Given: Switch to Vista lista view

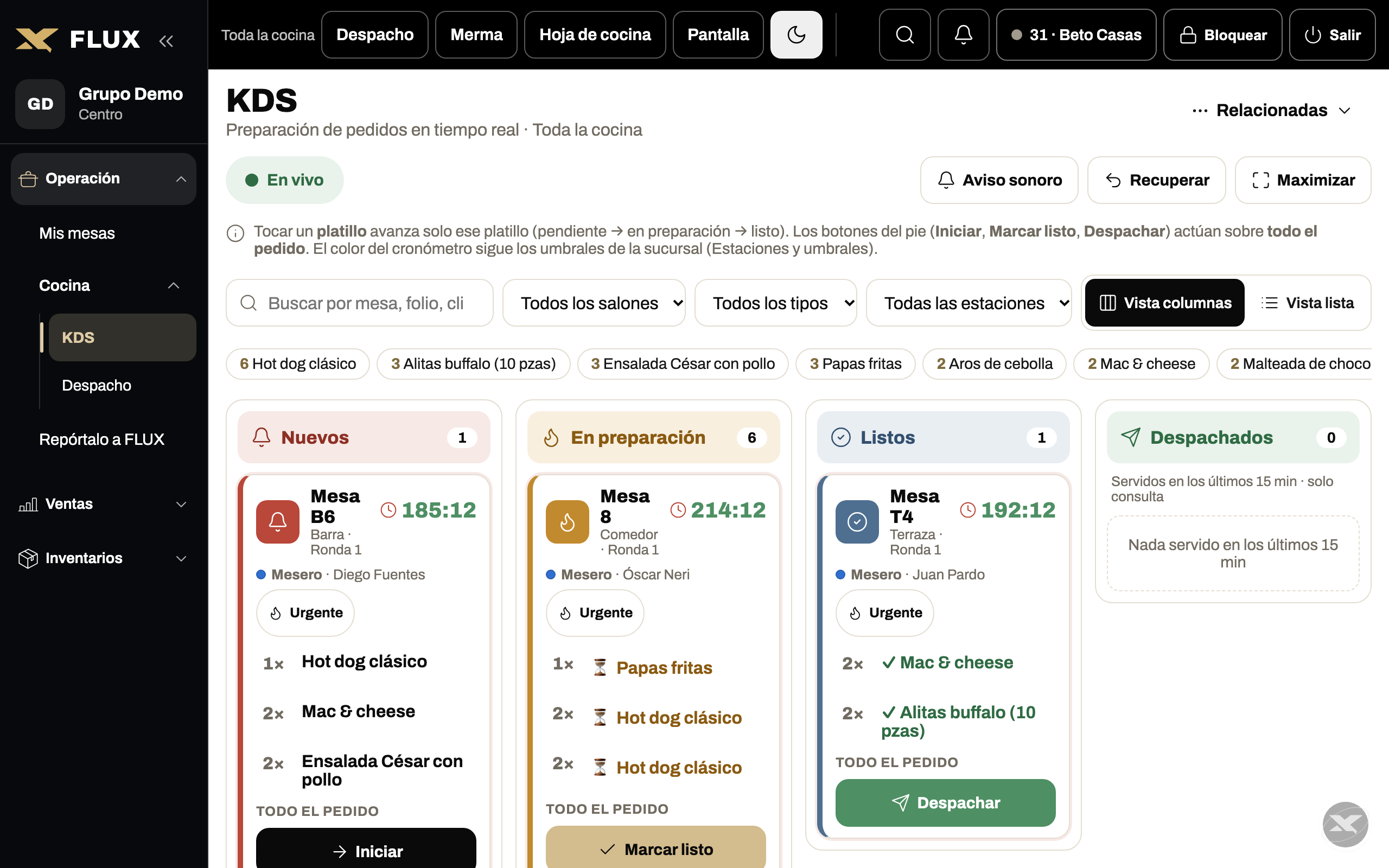Looking at the screenshot, I should (1308, 303).
